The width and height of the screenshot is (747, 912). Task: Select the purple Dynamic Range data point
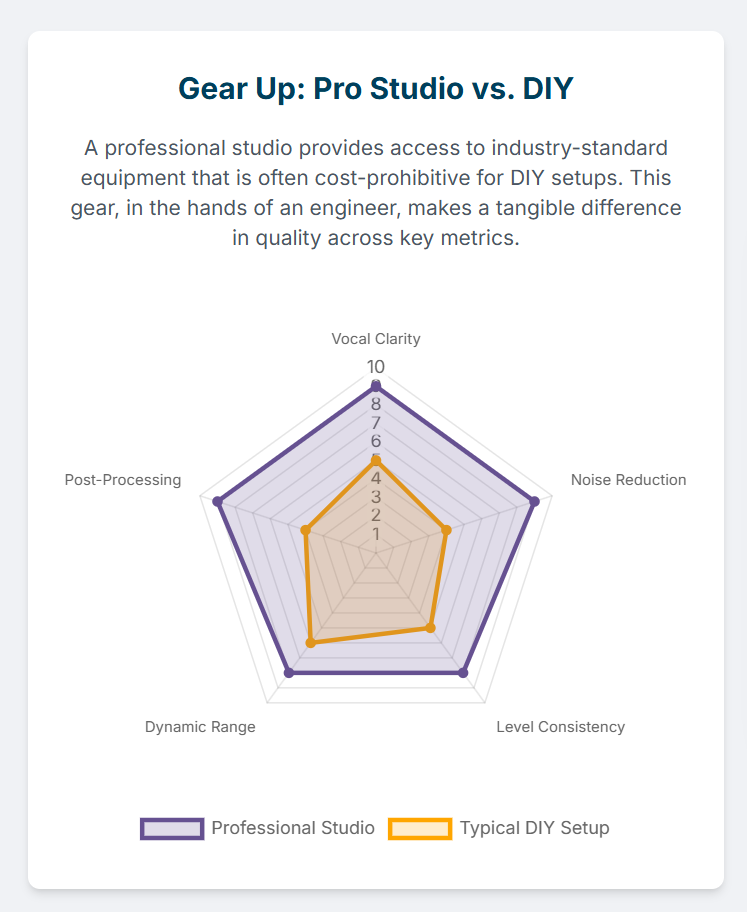click(289, 673)
